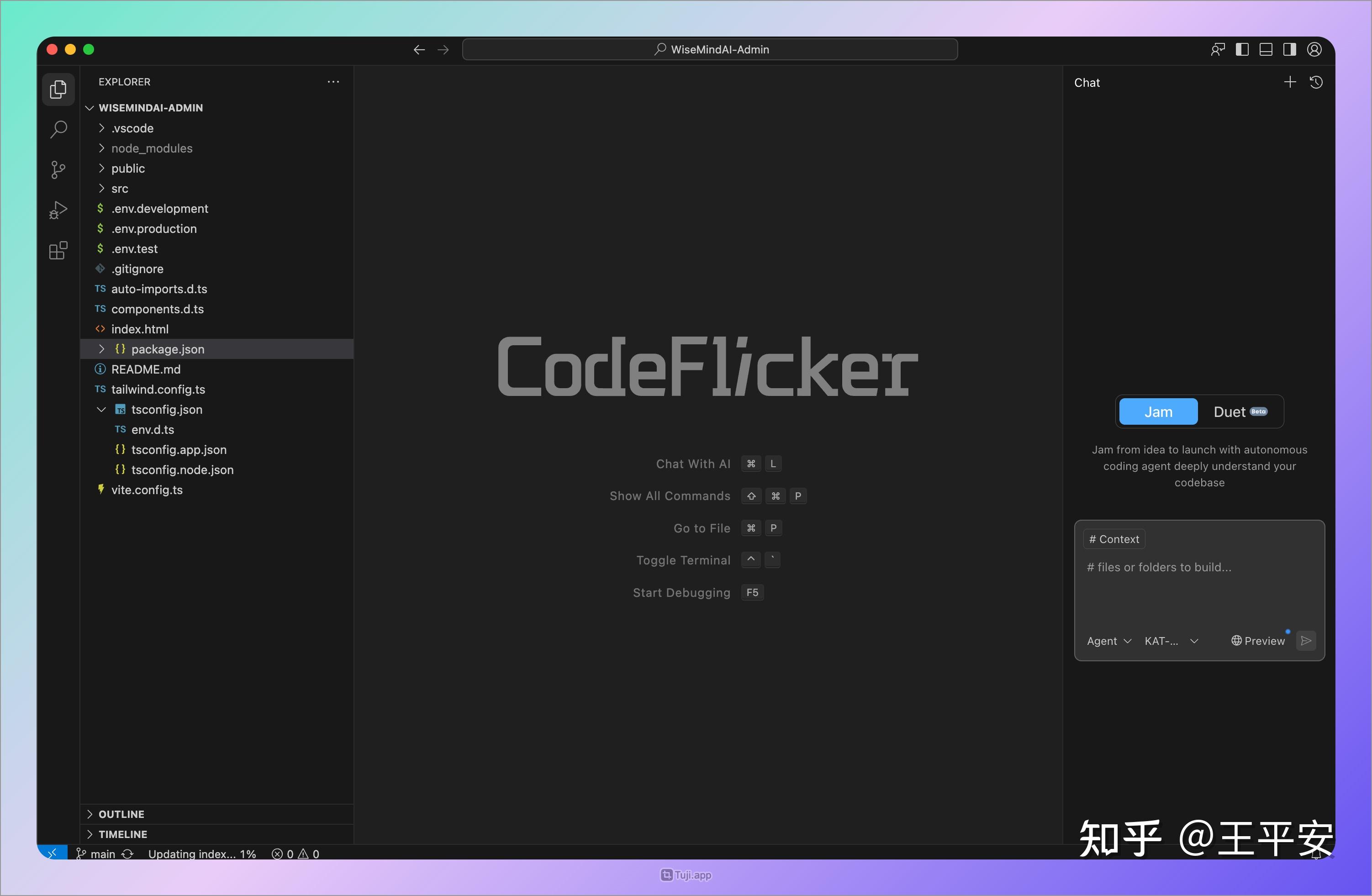Expand the TIMELINE section

pos(123,834)
